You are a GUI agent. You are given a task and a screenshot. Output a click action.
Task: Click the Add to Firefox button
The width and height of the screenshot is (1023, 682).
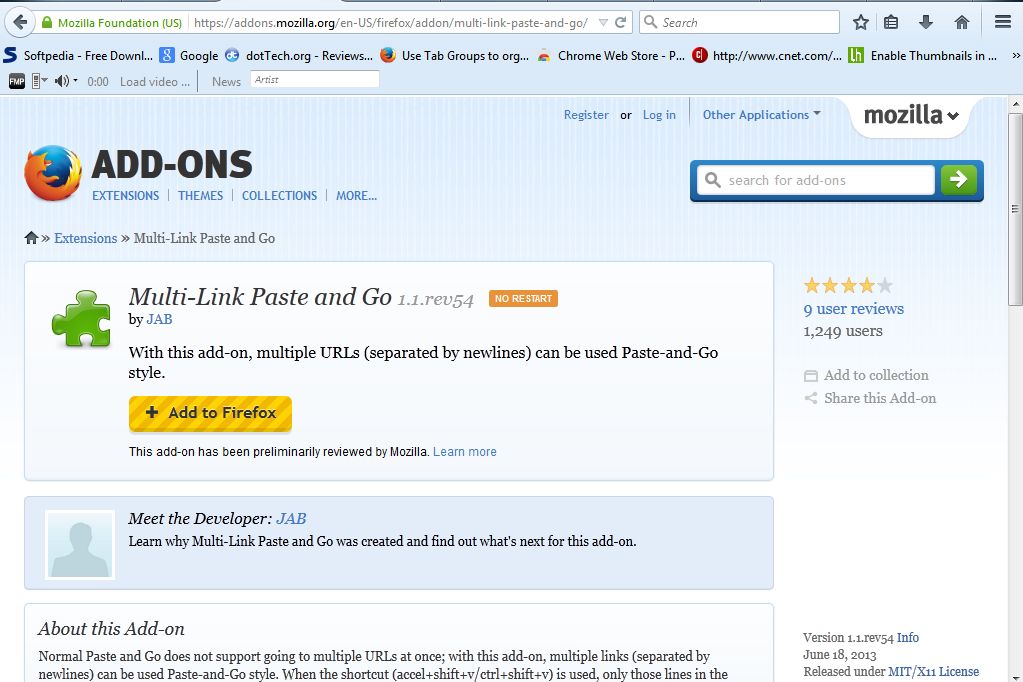[x=210, y=413]
